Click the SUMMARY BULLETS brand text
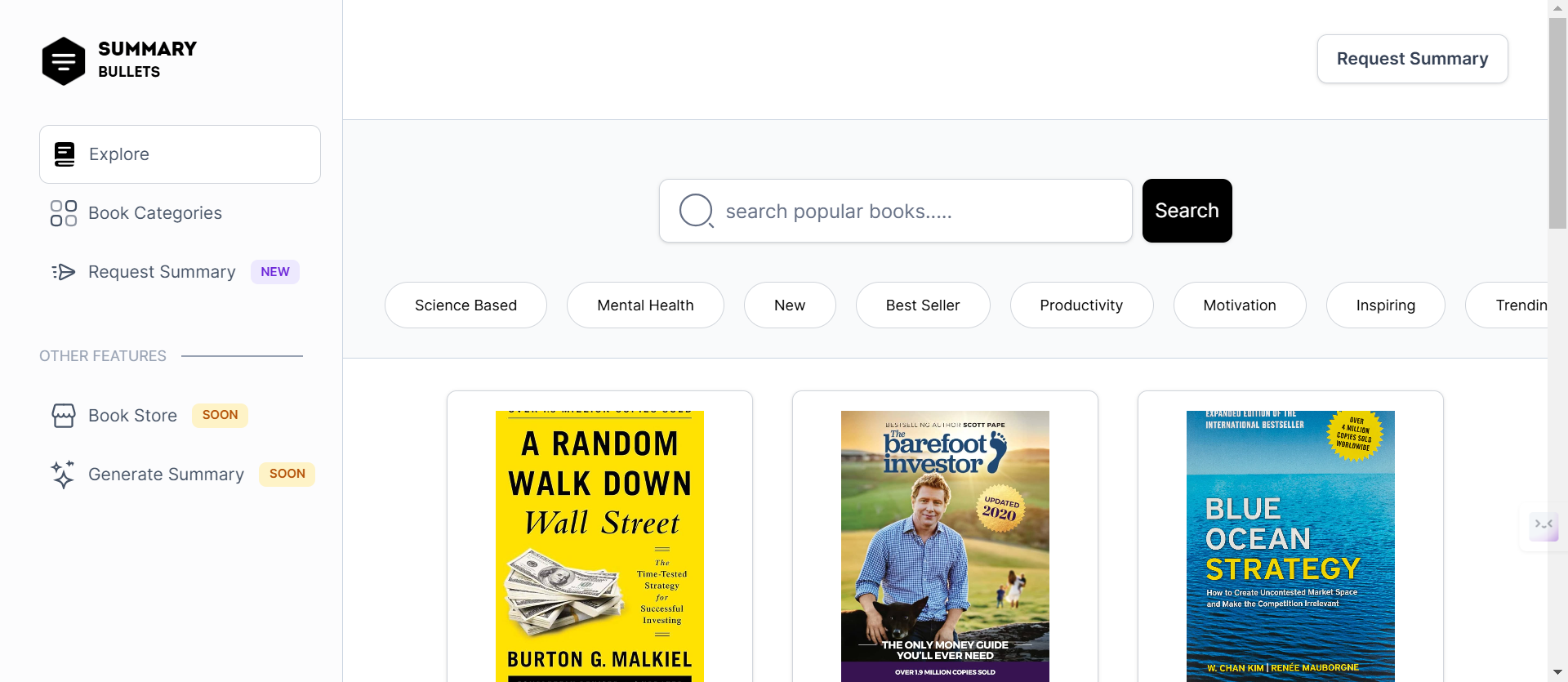The width and height of the screenshot is (1568, 682). 148,60
